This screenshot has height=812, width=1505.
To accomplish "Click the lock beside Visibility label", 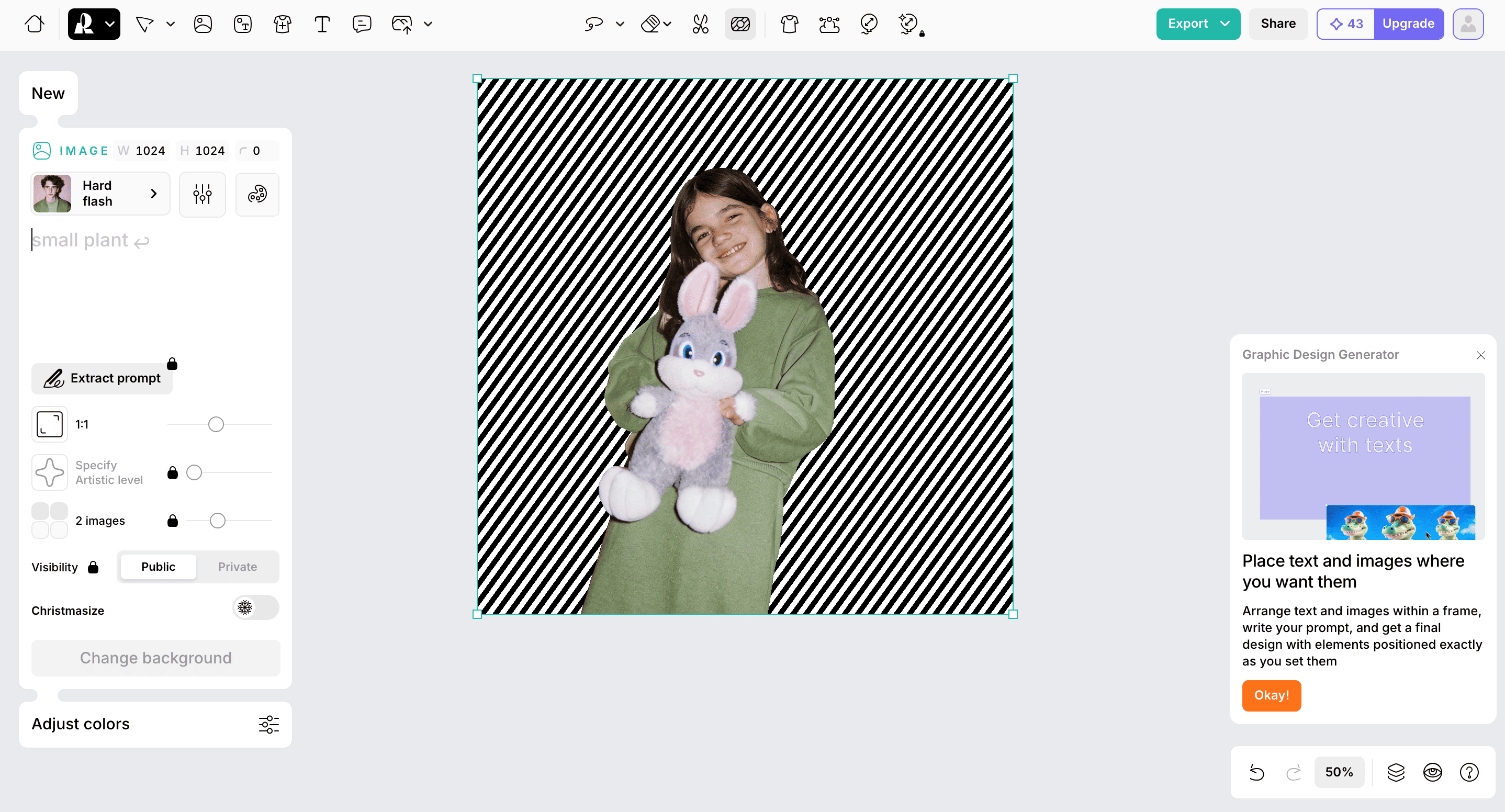I will coord(93,567).
